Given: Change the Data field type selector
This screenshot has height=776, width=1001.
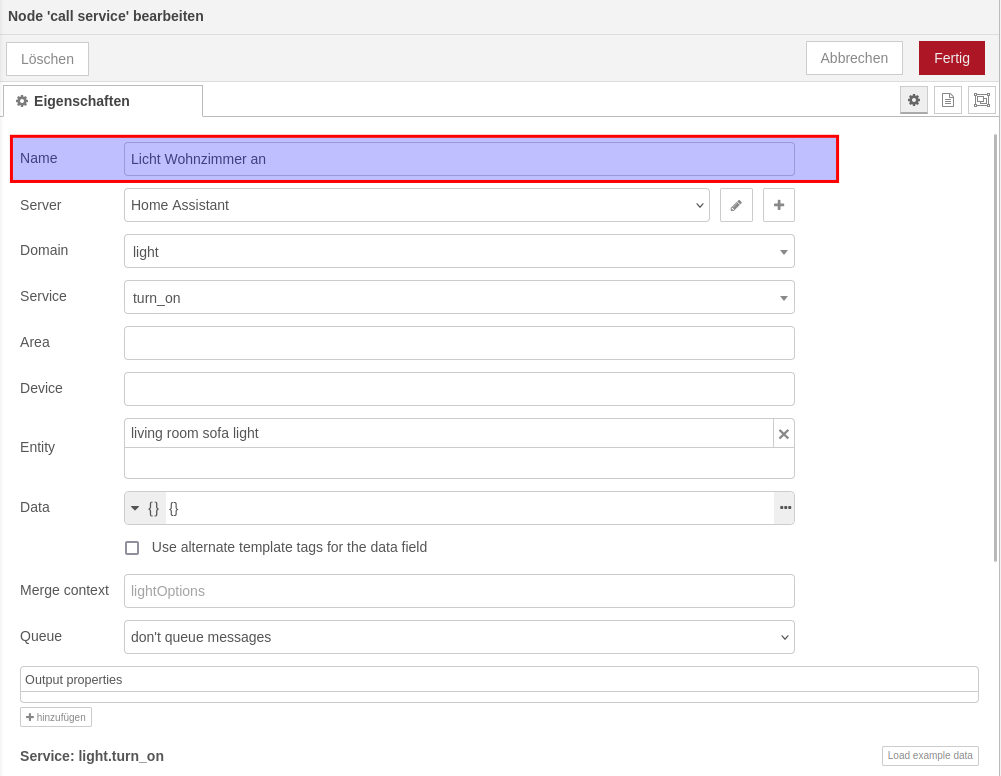Looking at the screenshot, I should tap(144, 508).
